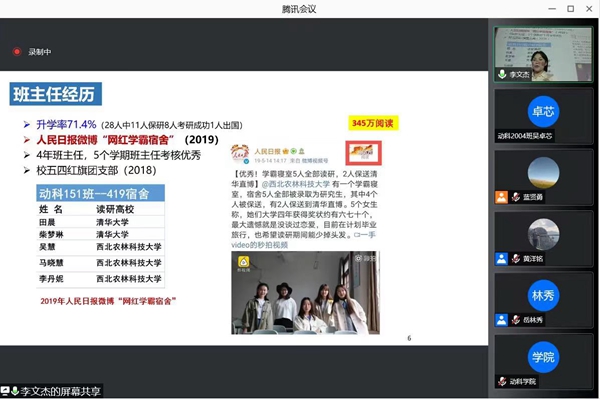Click the orange person icon on 蓝贤勇's tile

501,197
